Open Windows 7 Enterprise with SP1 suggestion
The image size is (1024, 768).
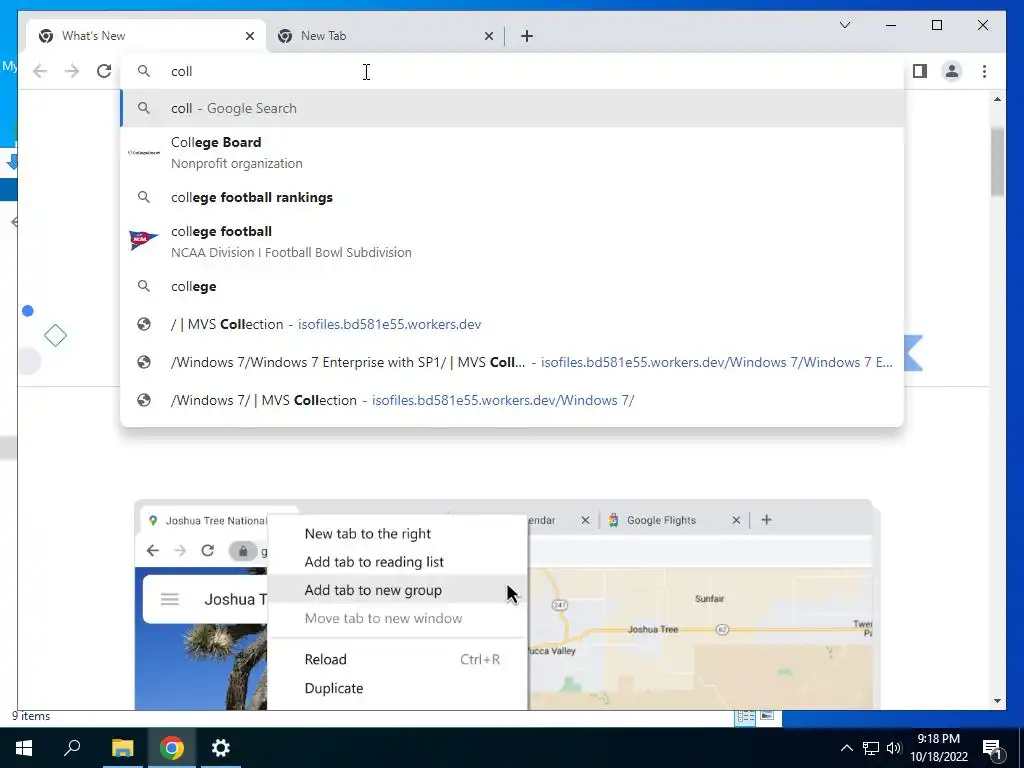[512, 362]
